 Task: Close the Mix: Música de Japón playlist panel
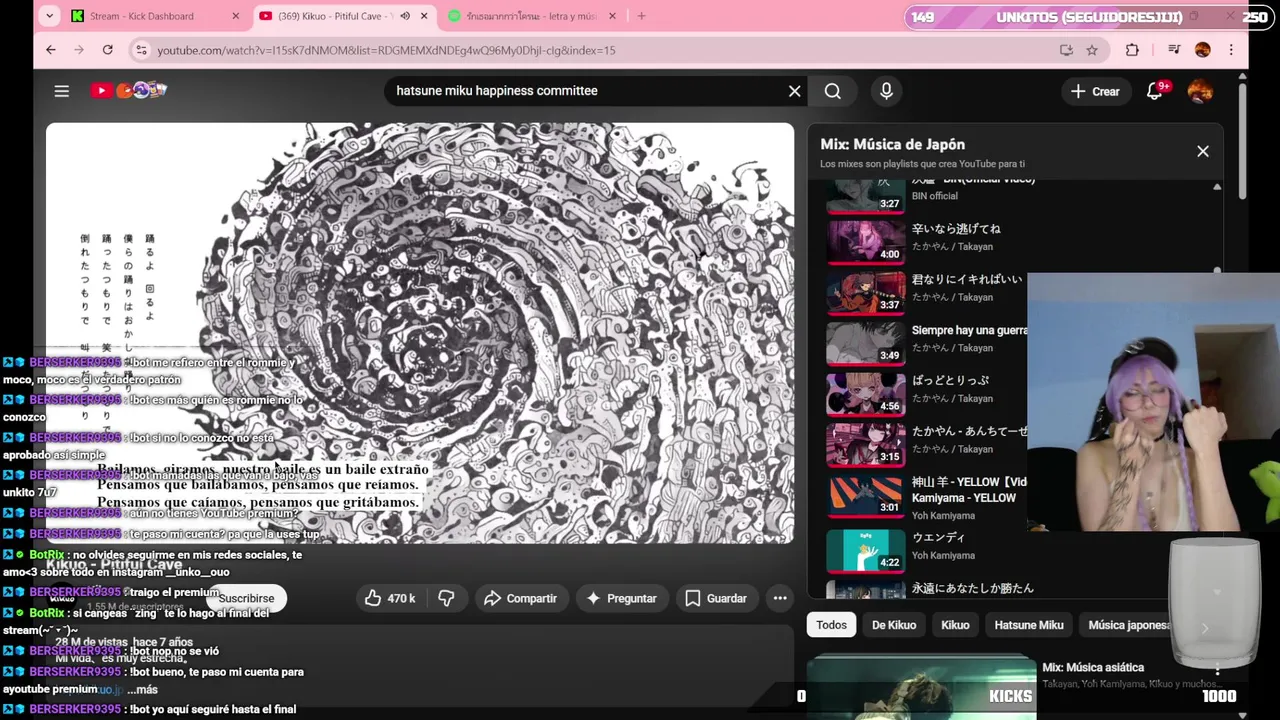[1203, 151]
